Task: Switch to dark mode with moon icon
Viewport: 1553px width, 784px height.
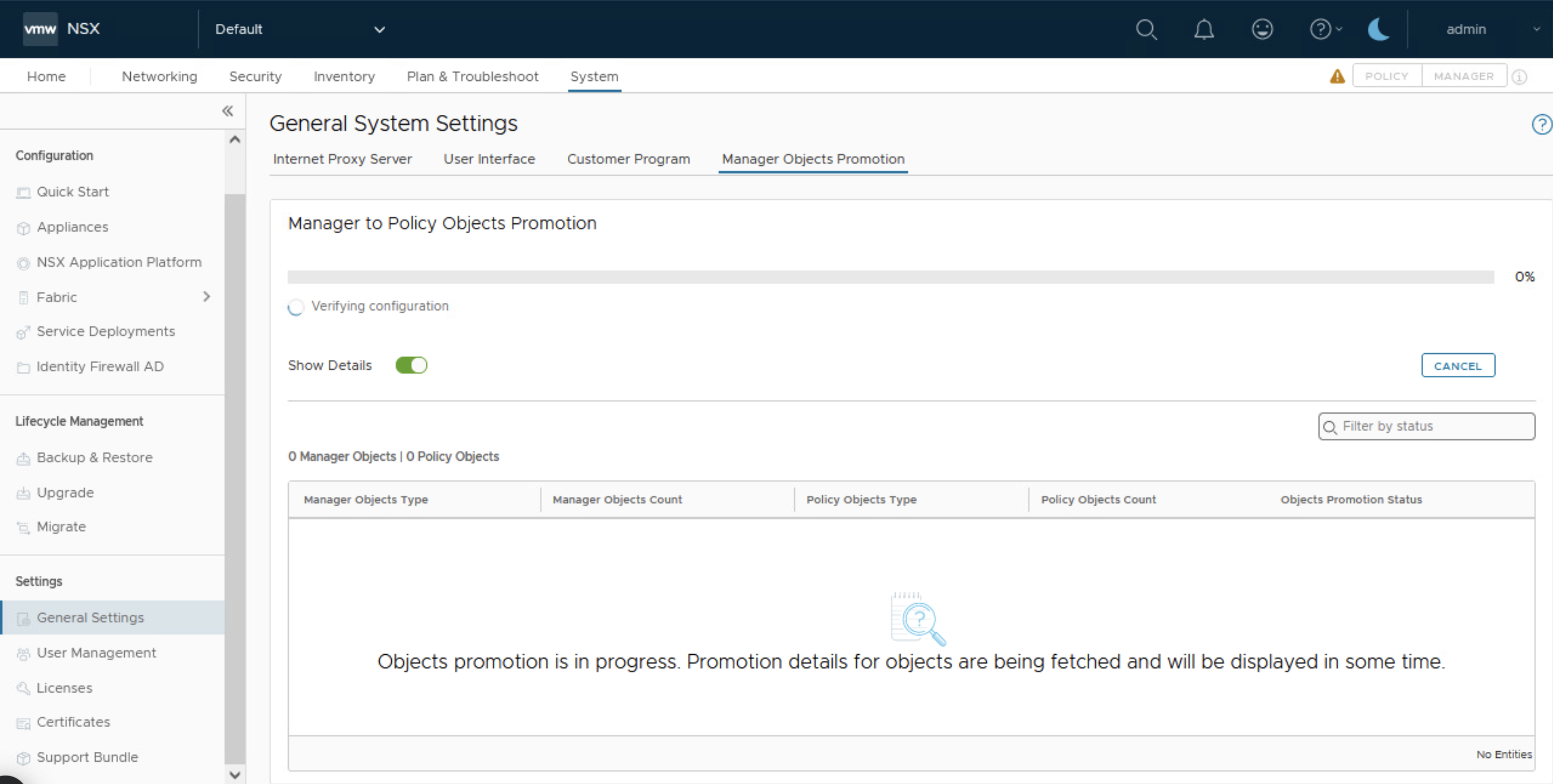Action: coord(1378,29)
